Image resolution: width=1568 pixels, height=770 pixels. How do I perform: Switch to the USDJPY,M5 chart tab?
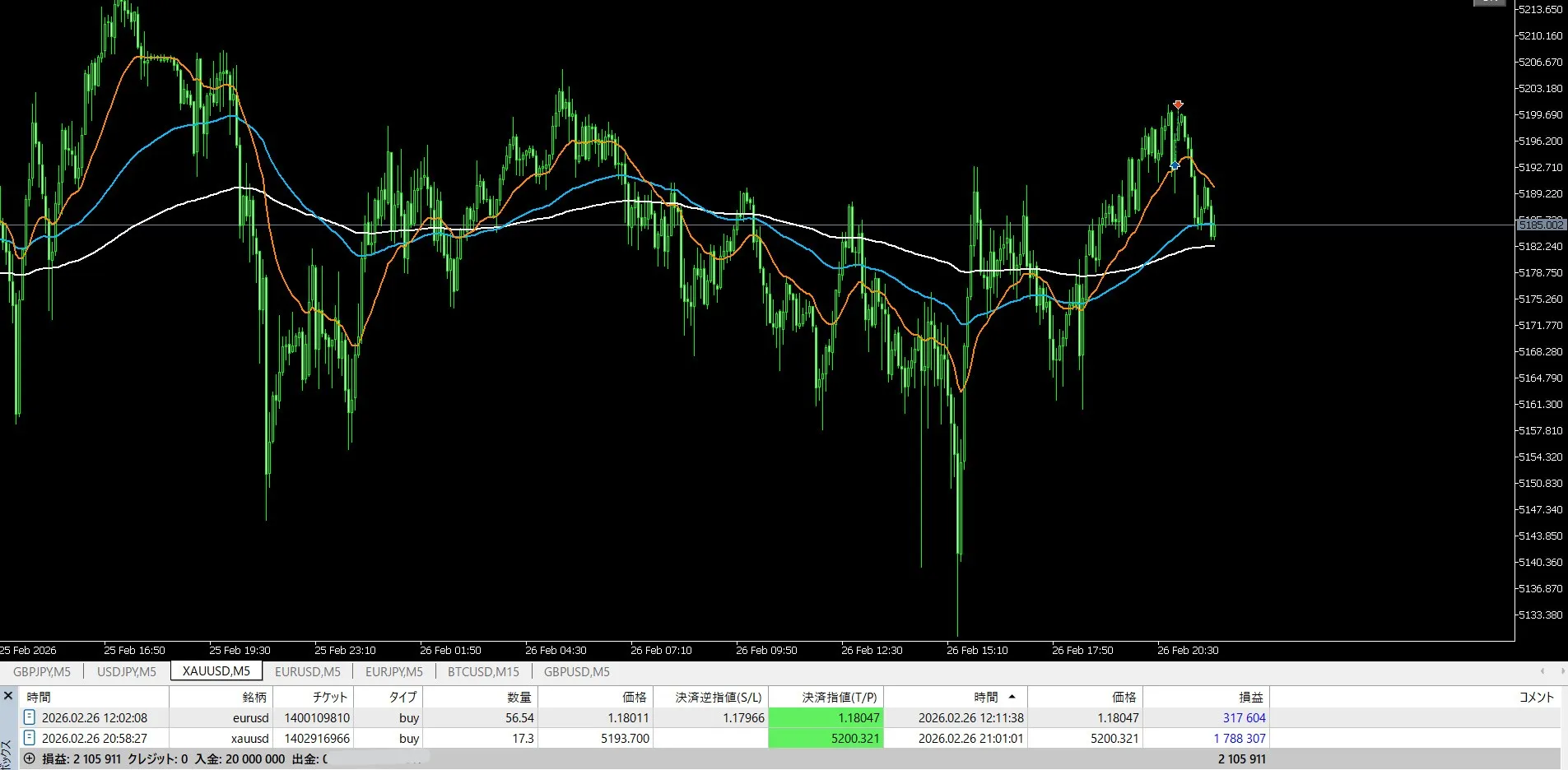(x=127, y=671)
